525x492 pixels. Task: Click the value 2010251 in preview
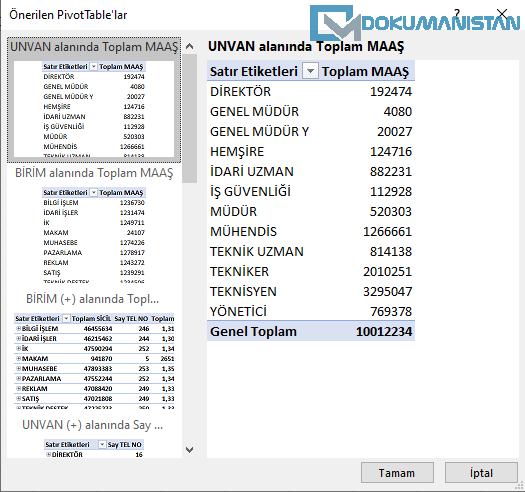coord(387,272)
